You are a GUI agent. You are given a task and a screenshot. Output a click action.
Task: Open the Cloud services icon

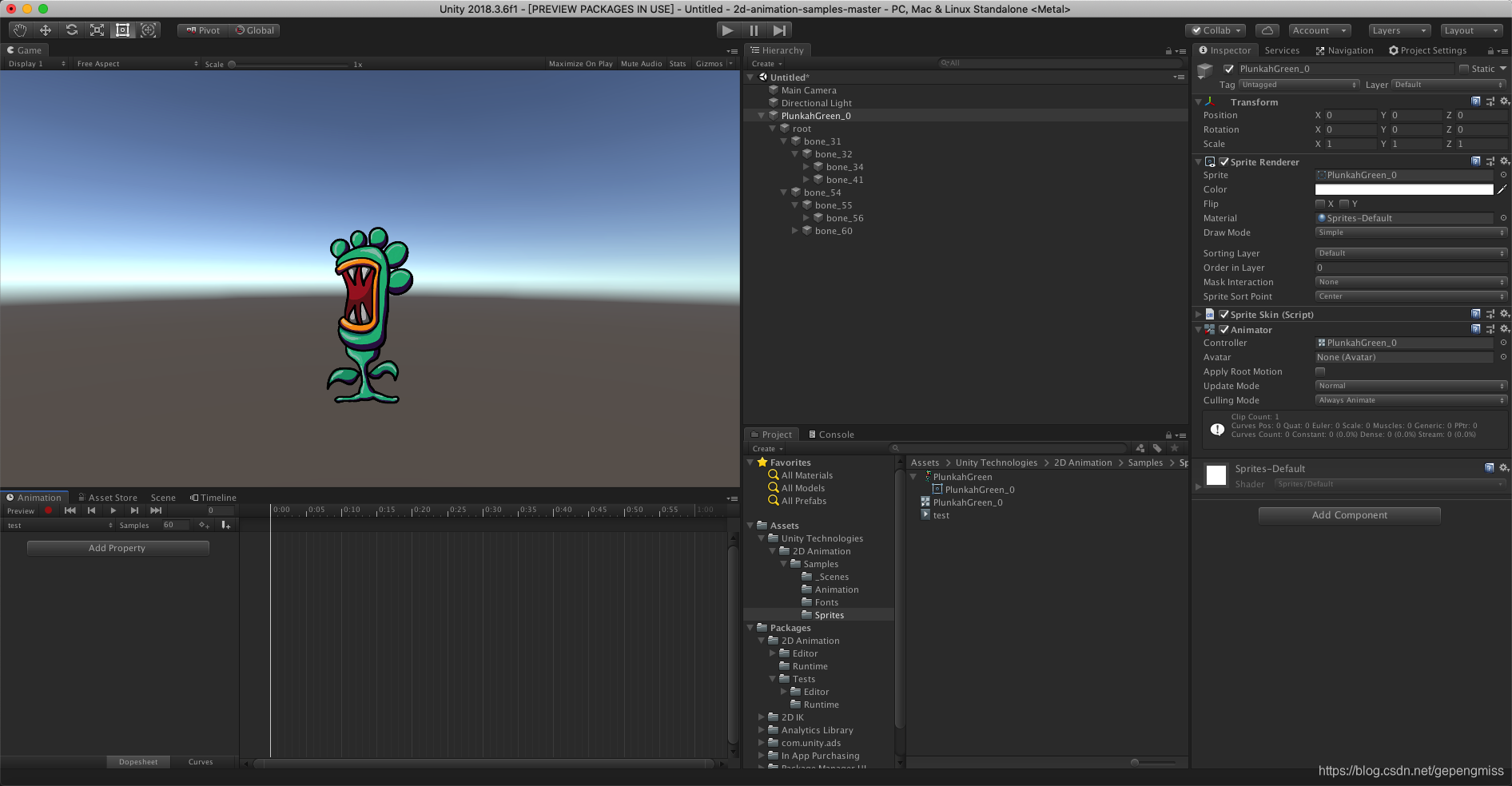[x=1267, y=30]
